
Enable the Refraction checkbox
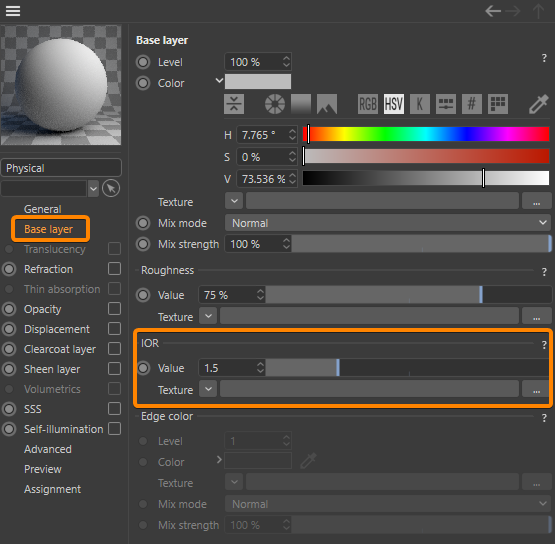114,269
